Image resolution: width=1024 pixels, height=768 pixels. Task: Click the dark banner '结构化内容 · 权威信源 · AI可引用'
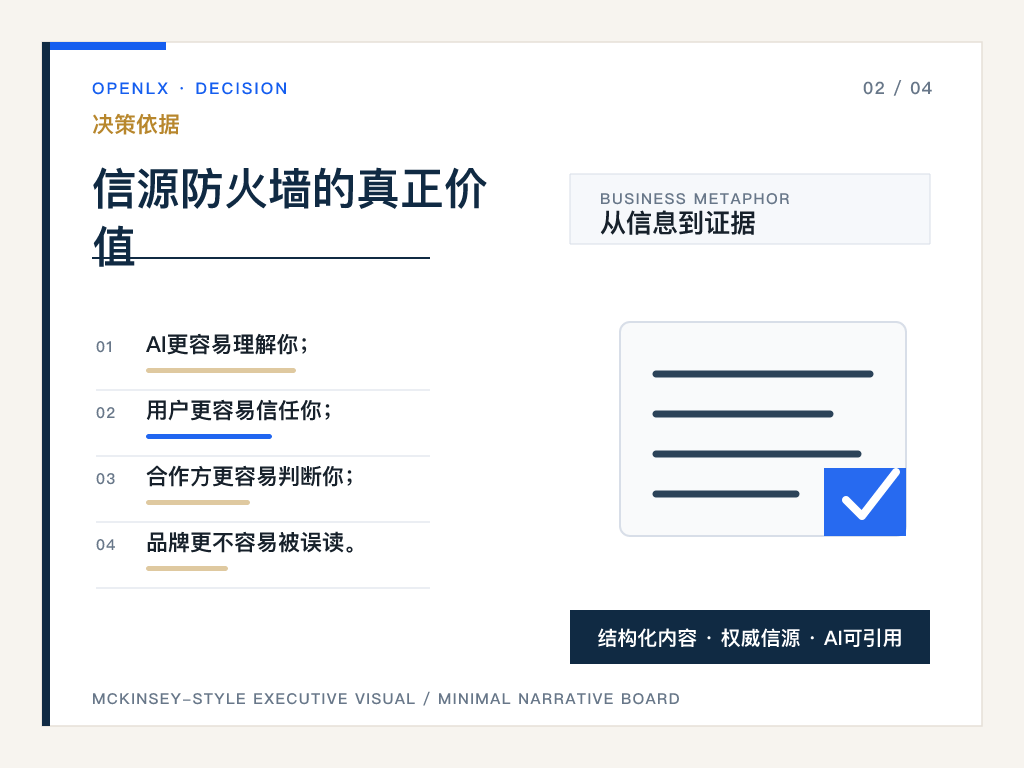coord(750,637)
